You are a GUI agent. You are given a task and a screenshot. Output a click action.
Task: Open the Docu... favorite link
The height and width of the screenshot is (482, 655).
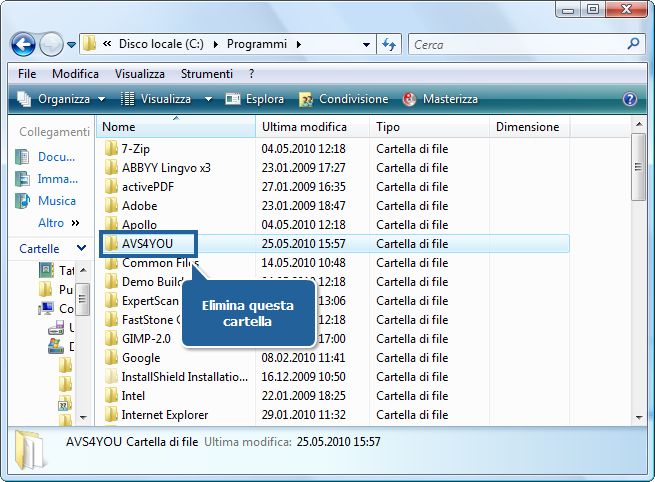[46, 157]
